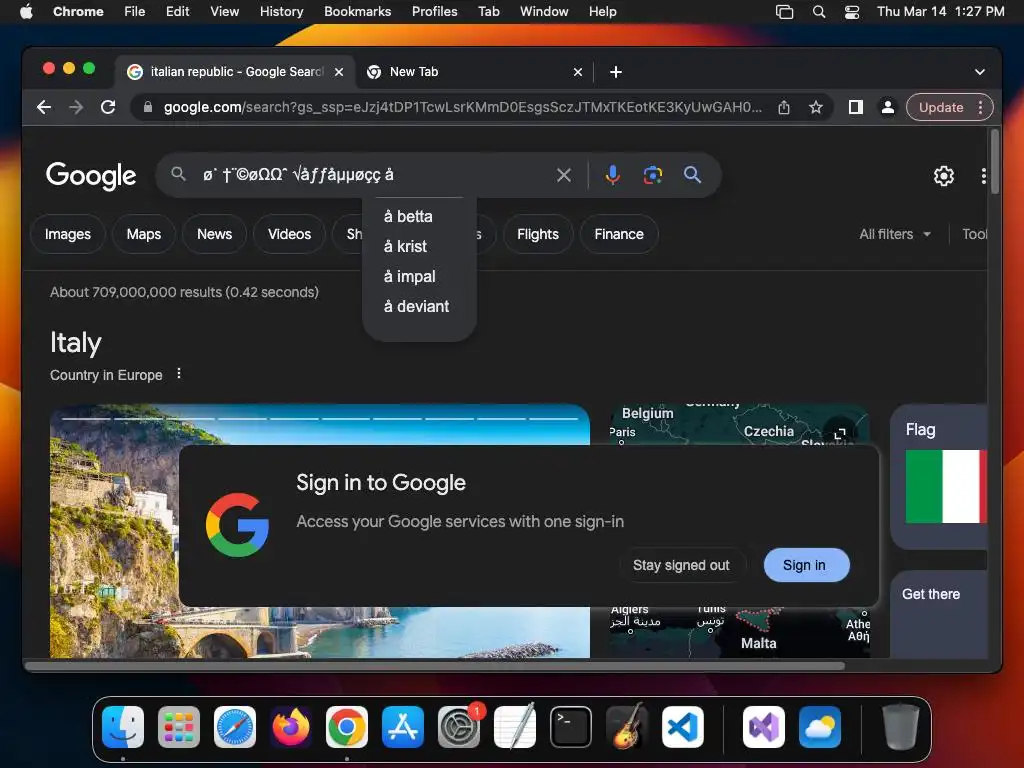Start voice search with microphone icon

(x=613, y=175)
